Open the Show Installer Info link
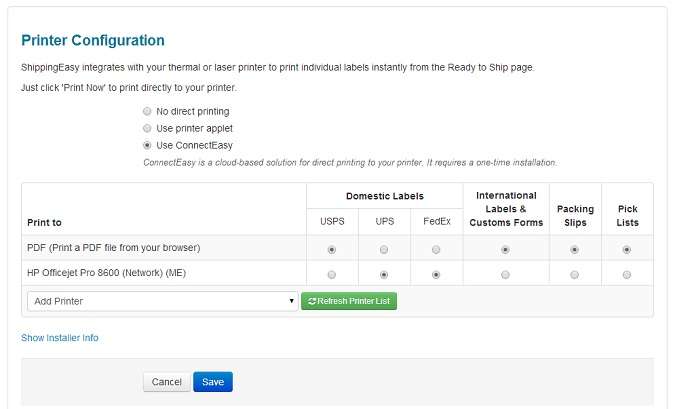This screenshot has height=409, width=675. pyautogui.click(x=60, y=338)
